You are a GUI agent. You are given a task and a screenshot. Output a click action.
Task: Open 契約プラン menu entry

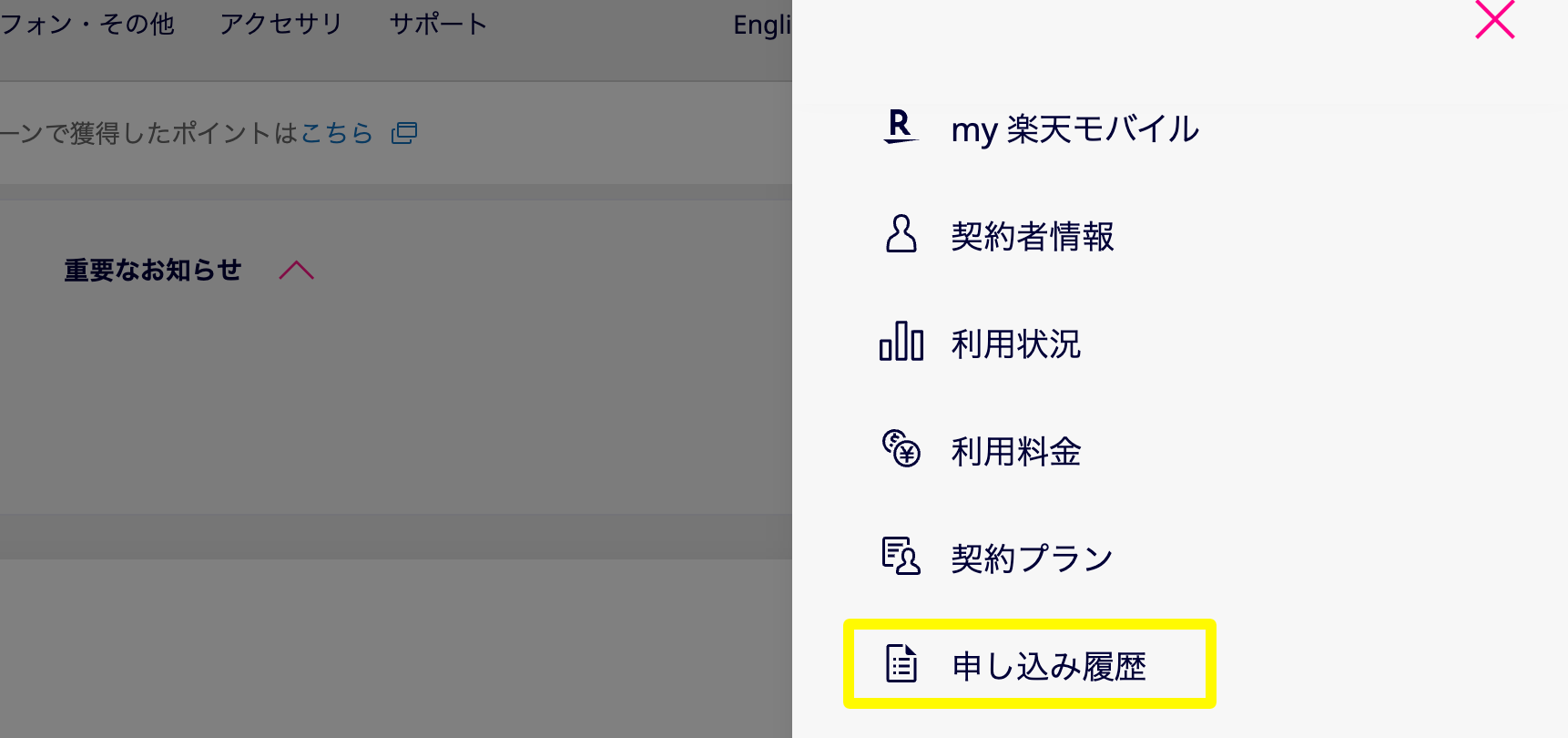pos(1033,559)
